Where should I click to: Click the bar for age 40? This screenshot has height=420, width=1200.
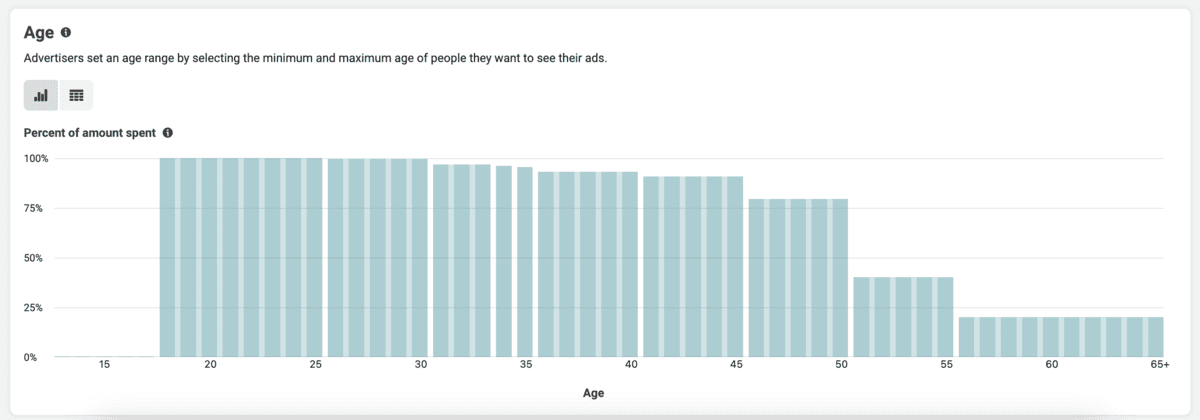630,264
